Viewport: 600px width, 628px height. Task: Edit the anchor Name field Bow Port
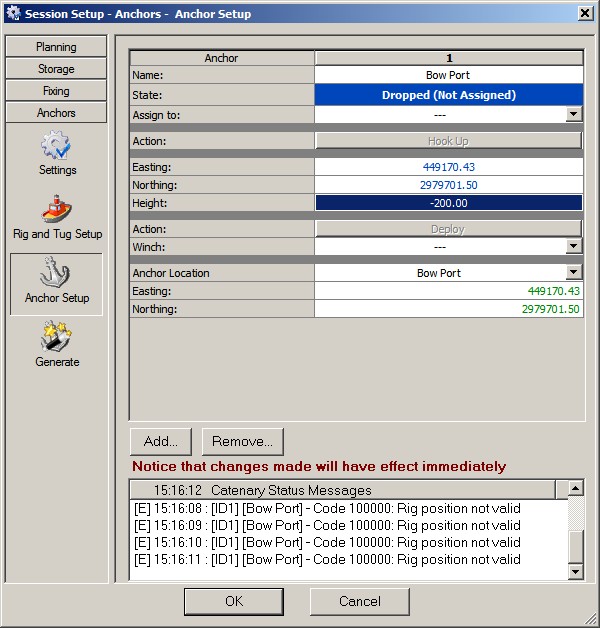click(x=448, y=75)
